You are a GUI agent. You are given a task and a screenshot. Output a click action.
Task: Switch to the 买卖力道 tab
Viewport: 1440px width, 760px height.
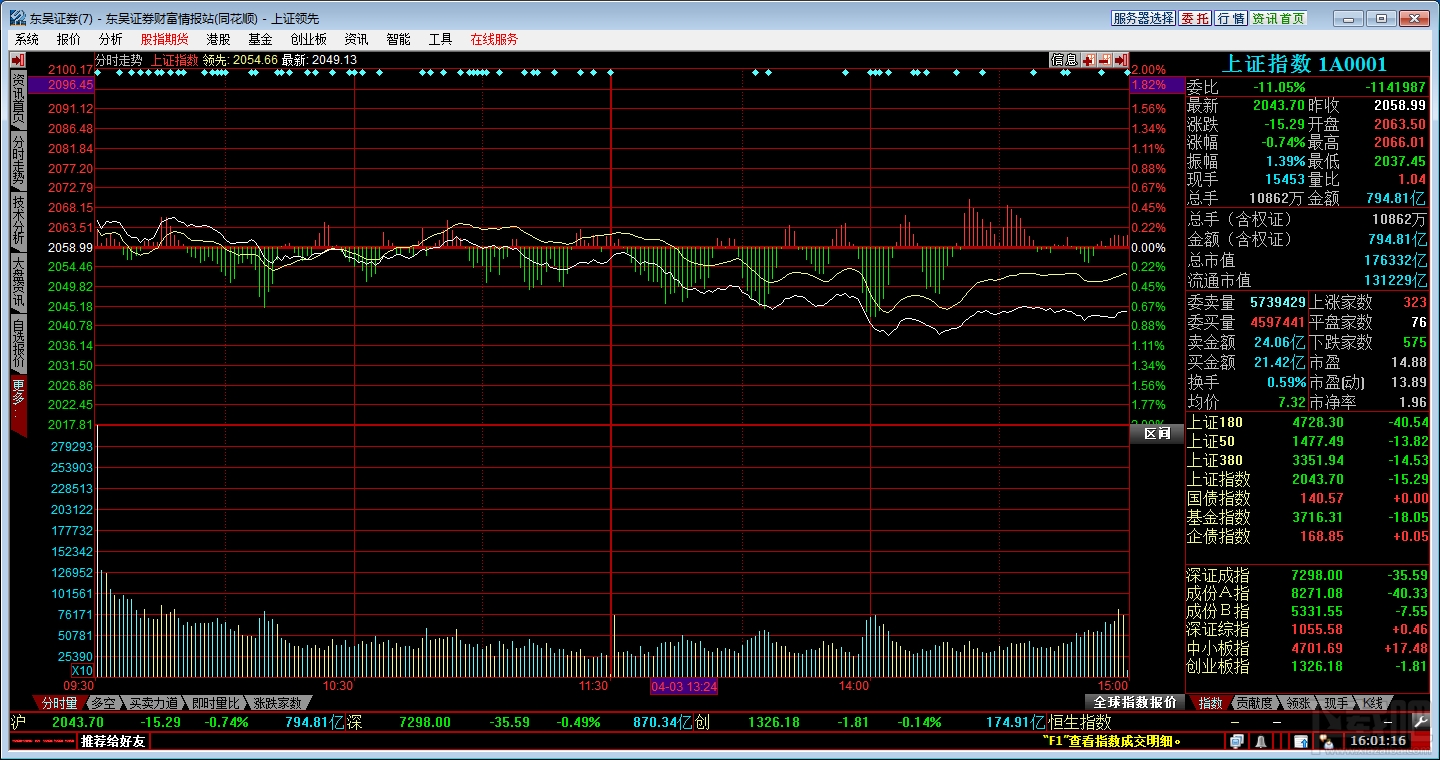pyautogui.click(x=154, y=703)
